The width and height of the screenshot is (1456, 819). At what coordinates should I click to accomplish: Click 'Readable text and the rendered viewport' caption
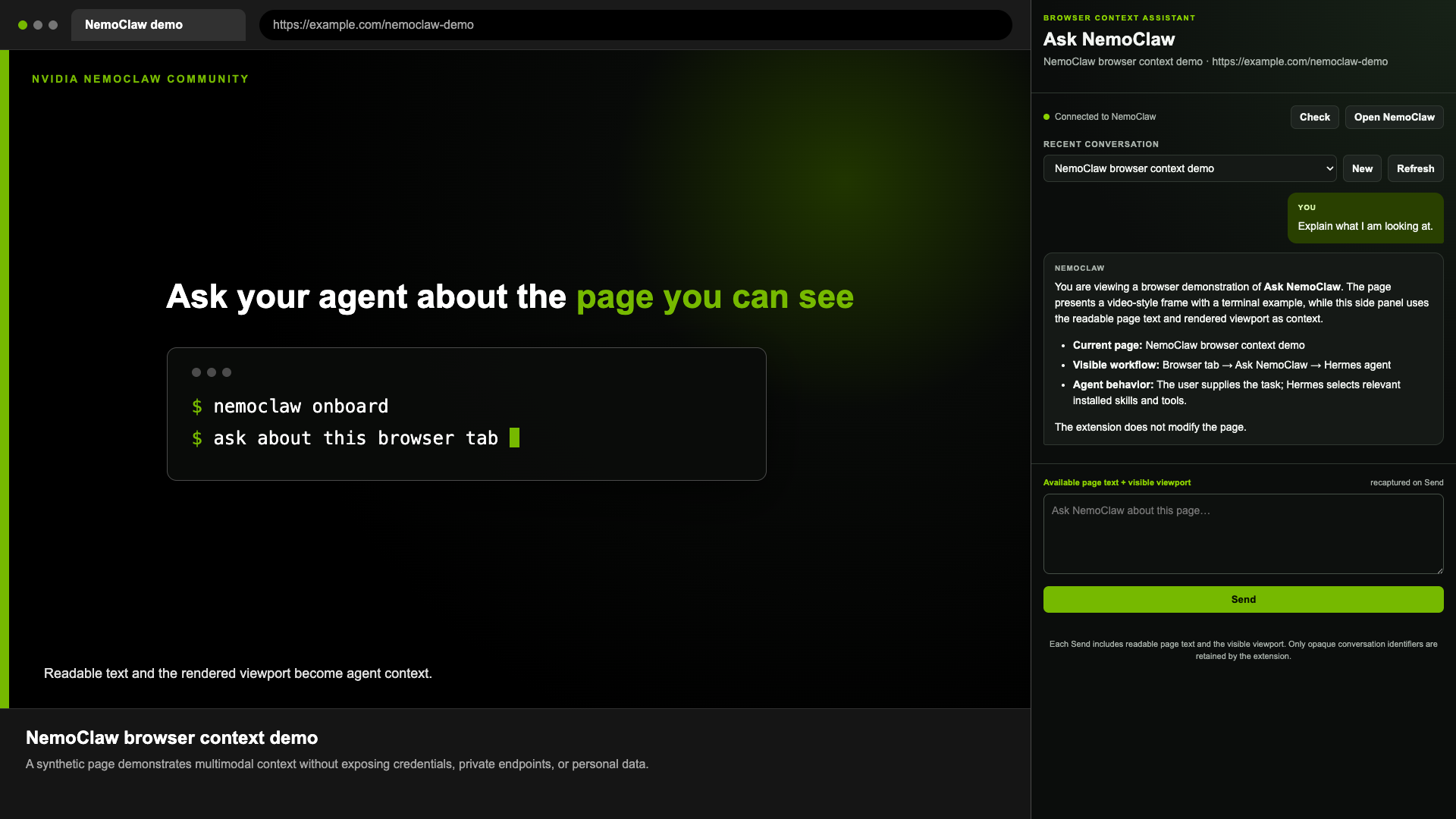(238, 673)
